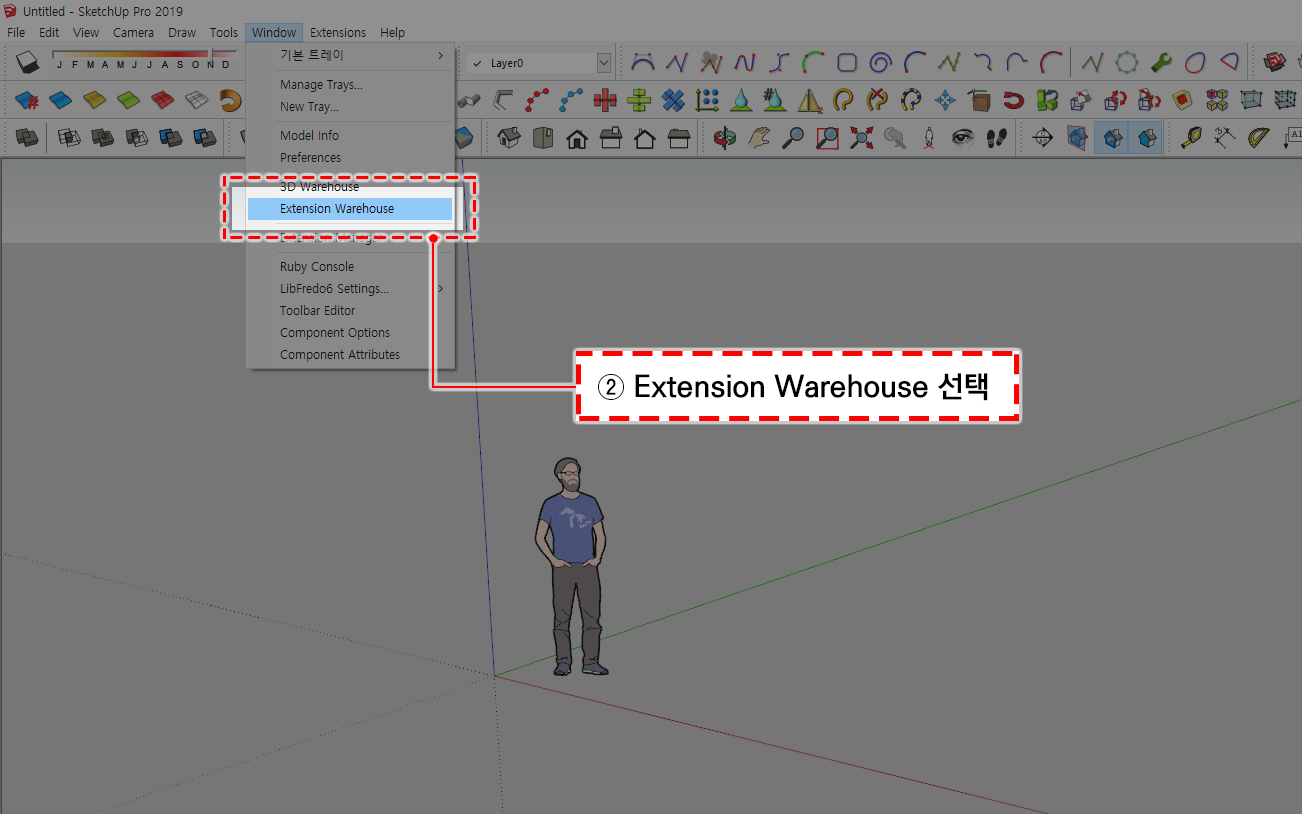The width and height of the screenshot is (1302, 814).
Task: Toggle Display Section Planes
Action: pos(1077,138)
